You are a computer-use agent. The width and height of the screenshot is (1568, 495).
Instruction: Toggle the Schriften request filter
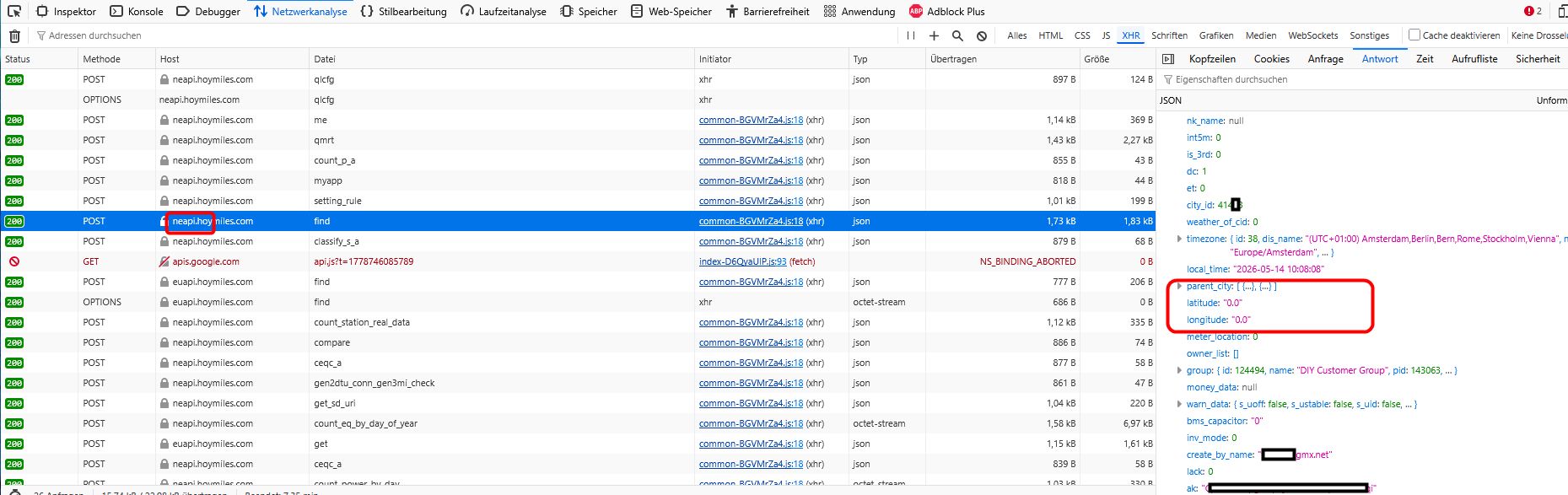[x=1169, y=35]
